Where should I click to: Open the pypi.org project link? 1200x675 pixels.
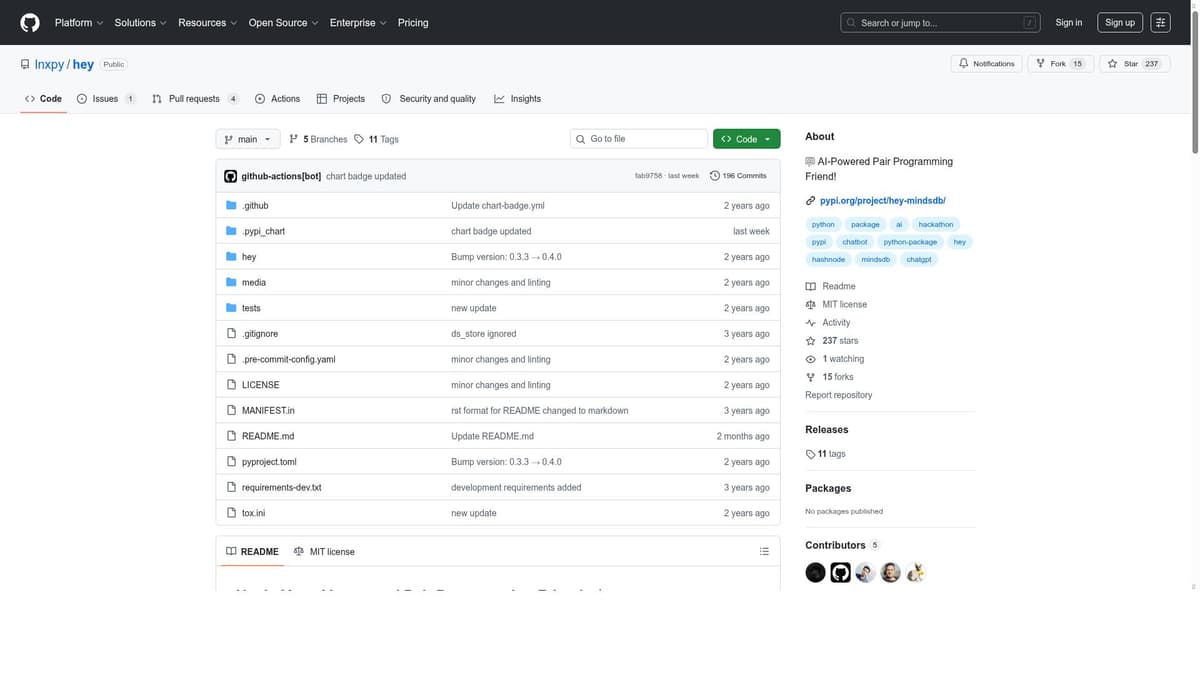tap(882, 201)
